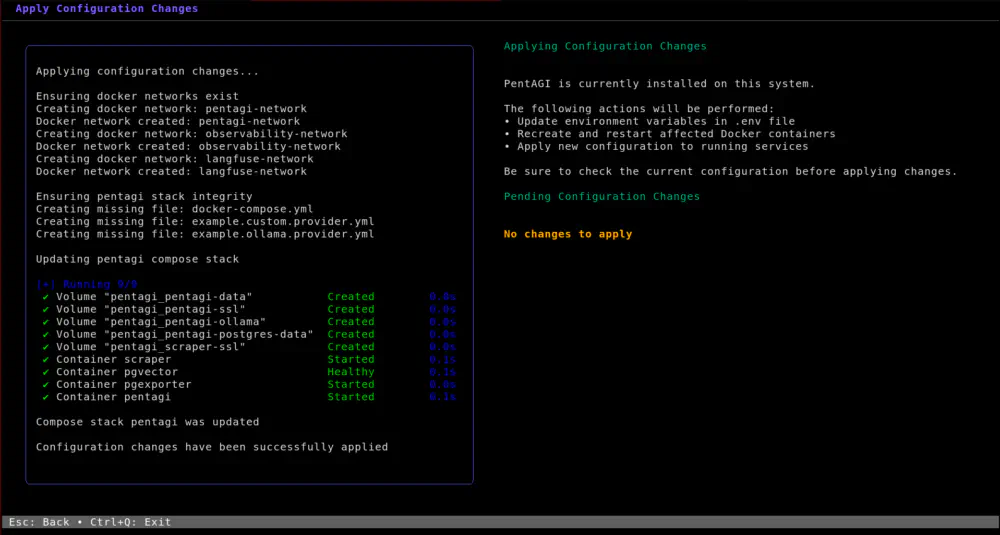Click the Volume "pentagi_pentagi-ollama" label

pos(161,321)
